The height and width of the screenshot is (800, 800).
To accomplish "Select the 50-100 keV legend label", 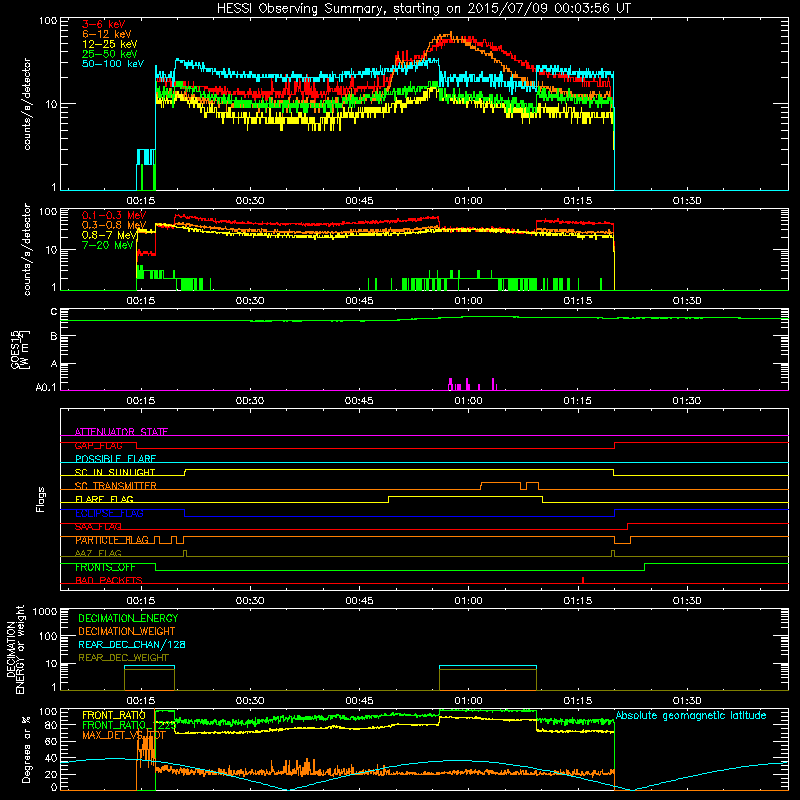I will [113, 64].
